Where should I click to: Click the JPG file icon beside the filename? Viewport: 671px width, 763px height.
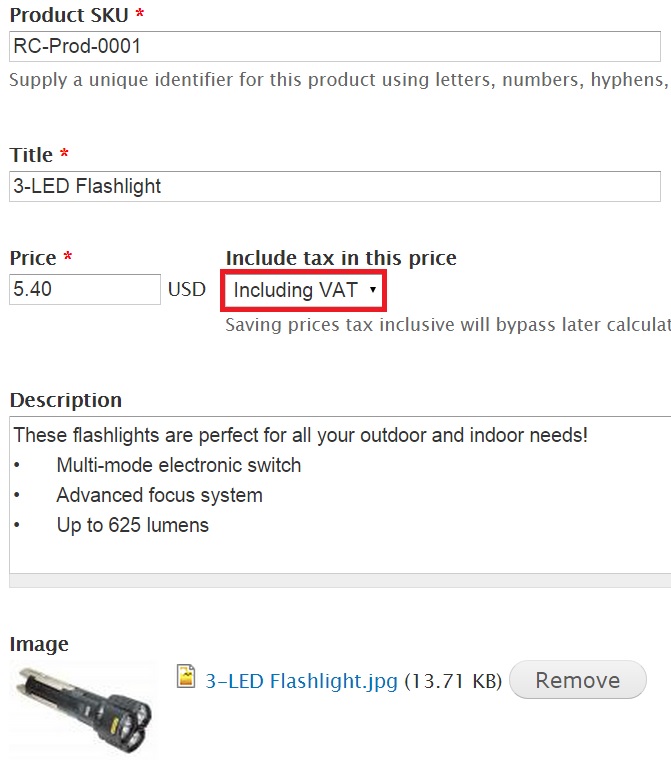tap(185, 676)
